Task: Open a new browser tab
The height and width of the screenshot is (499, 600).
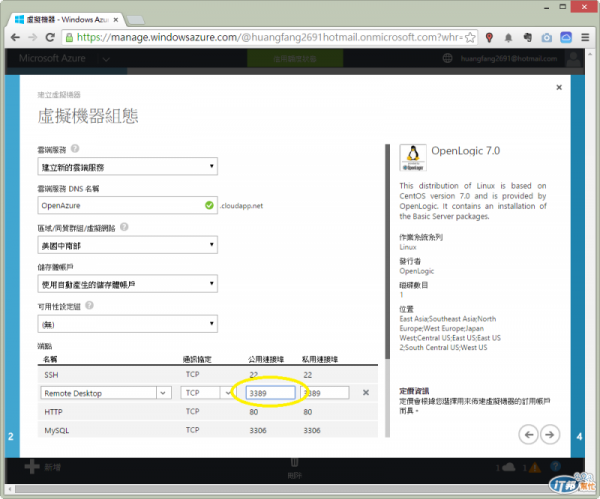Action: click(x=135, y=20)
